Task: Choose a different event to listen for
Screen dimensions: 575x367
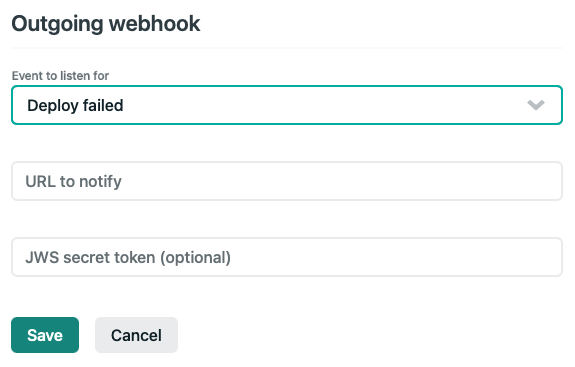Action: click(x=287, y=105)
